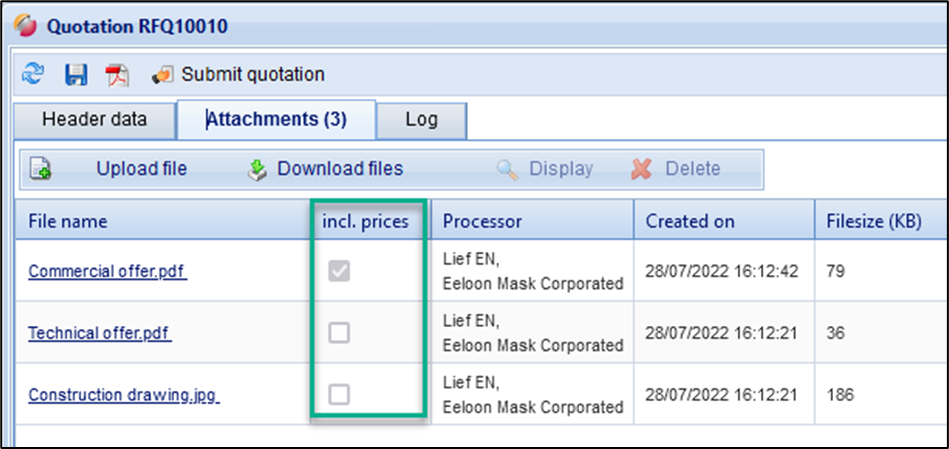Click the PDF export icon

pyautogui.click(x=119, y=75)
